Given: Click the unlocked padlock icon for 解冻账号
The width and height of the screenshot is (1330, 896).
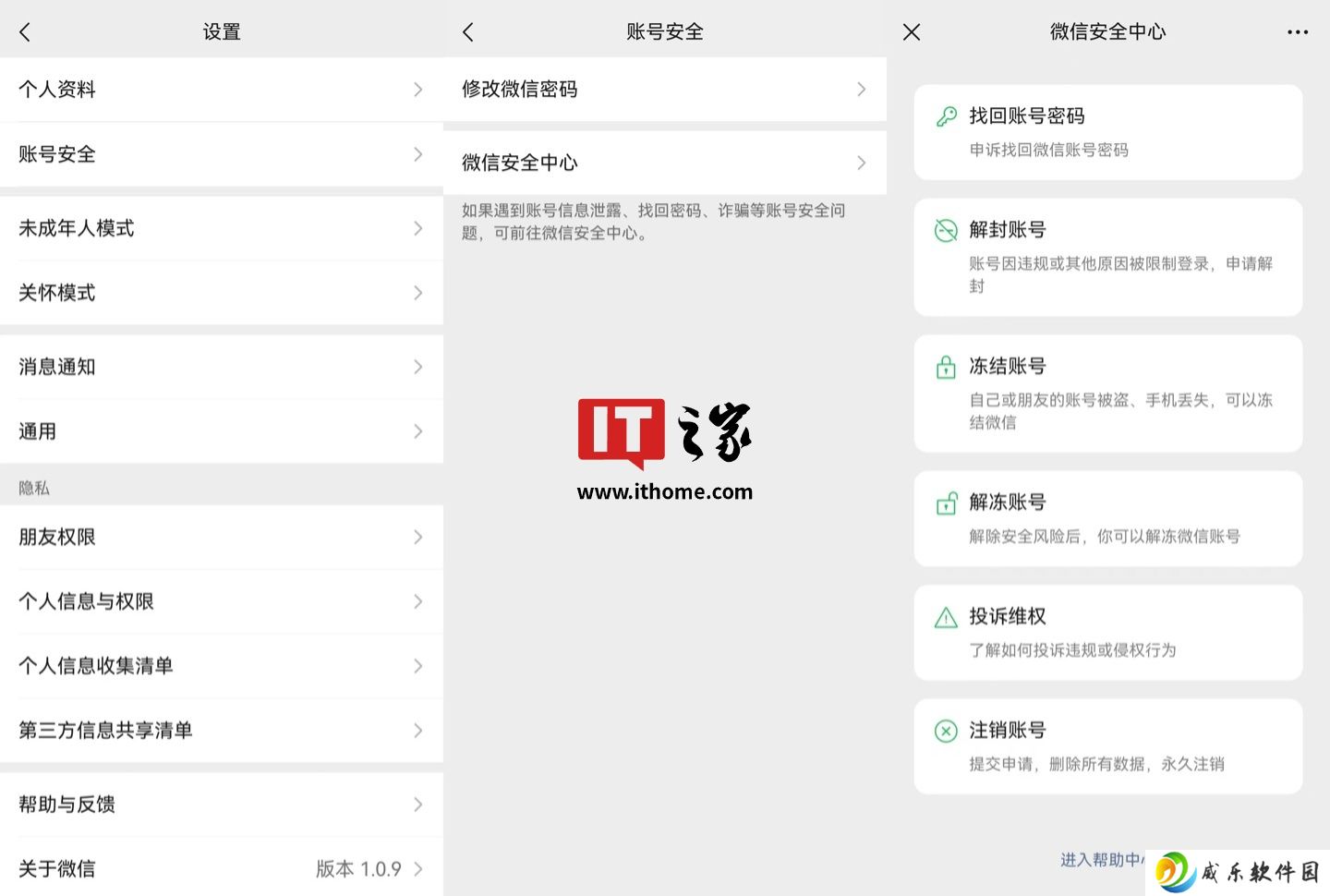Looking at the screenshot, I should pyautogui.click(x=946, y=503).
